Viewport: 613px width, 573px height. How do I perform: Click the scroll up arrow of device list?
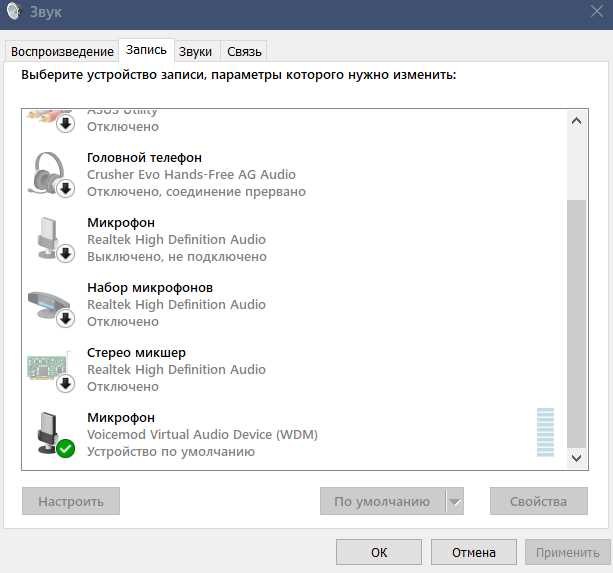576,121
